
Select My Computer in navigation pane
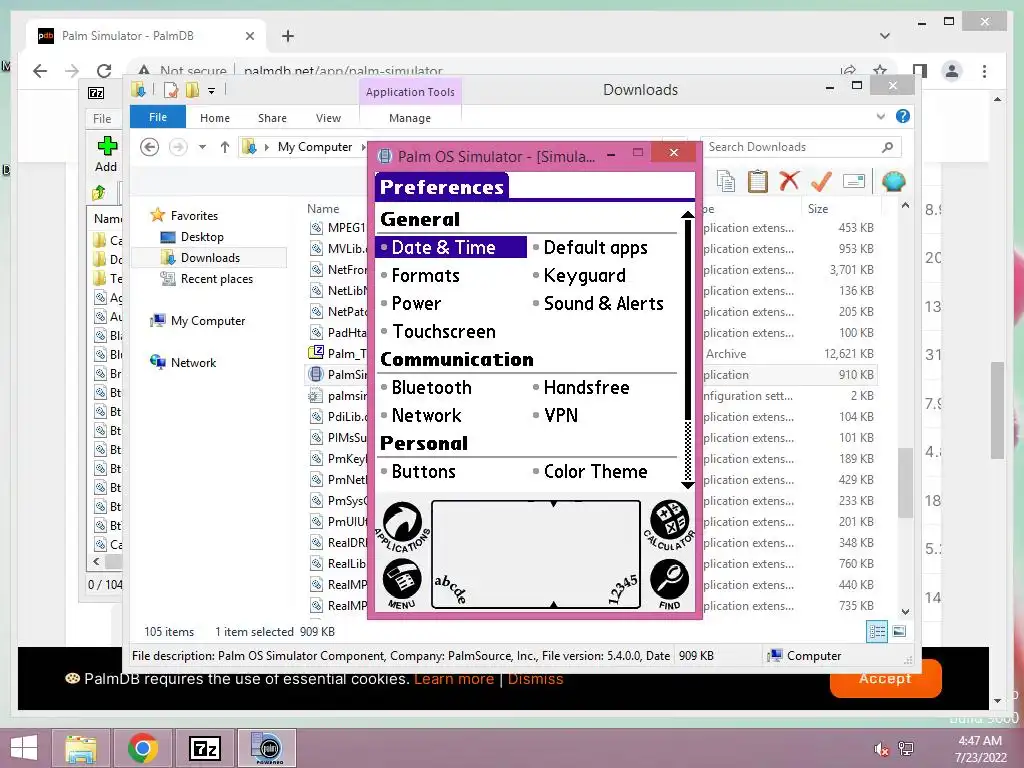(208, 321)
